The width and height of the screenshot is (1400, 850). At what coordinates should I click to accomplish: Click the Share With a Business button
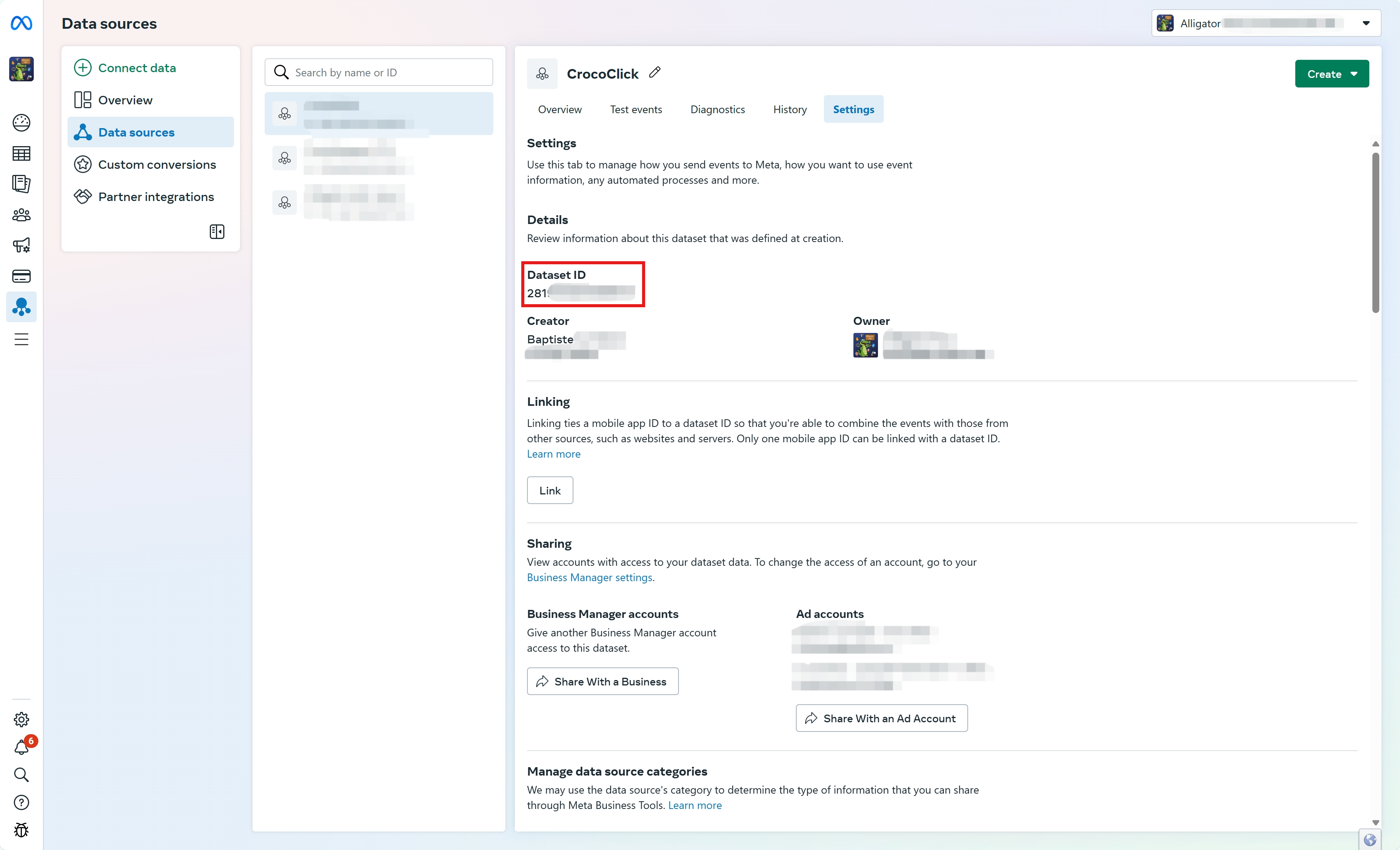coord(602,681)
